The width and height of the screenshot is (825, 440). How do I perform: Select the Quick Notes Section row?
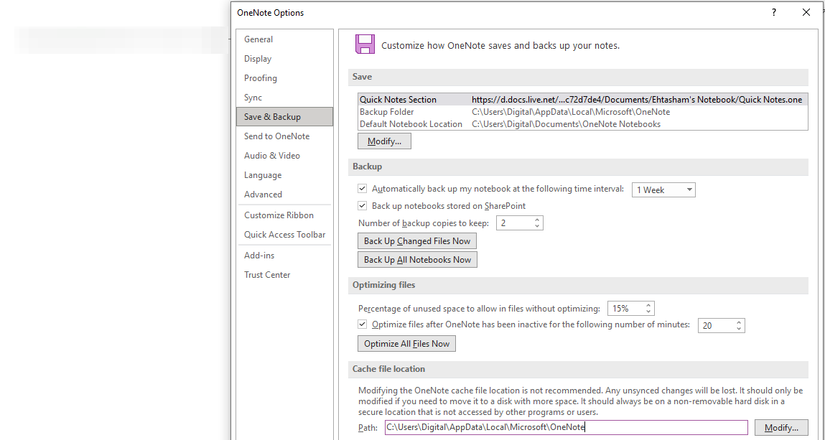click(x=582, y=99)
